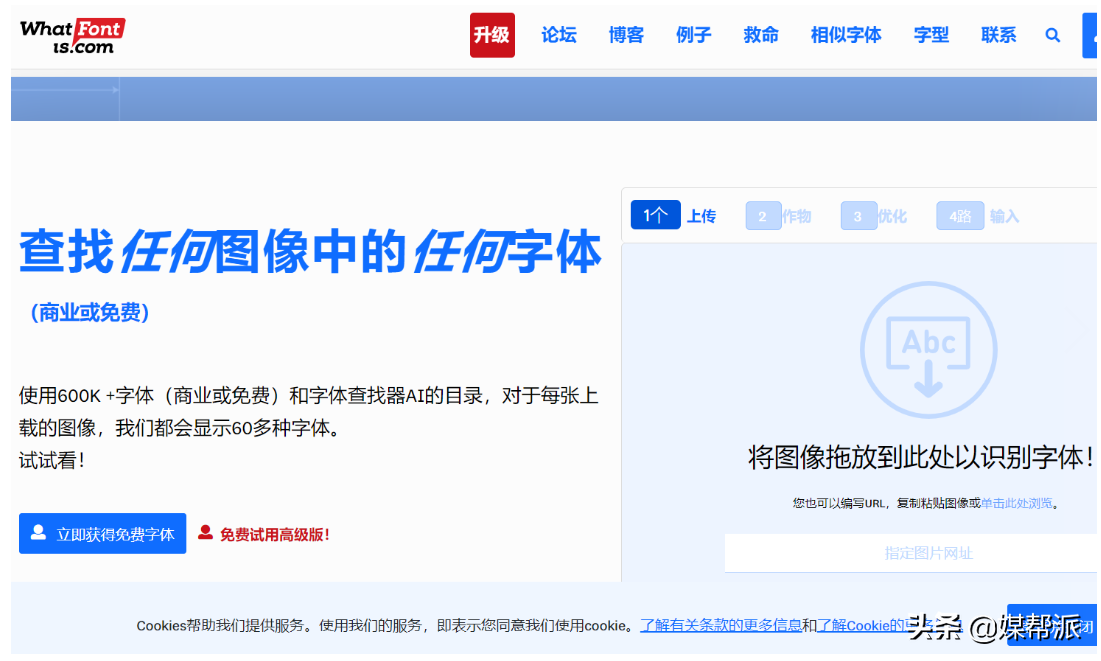Focus the 指定图片网址 URL input field
This screenshot has width=1101, height=661.
(x=911, y=553)
